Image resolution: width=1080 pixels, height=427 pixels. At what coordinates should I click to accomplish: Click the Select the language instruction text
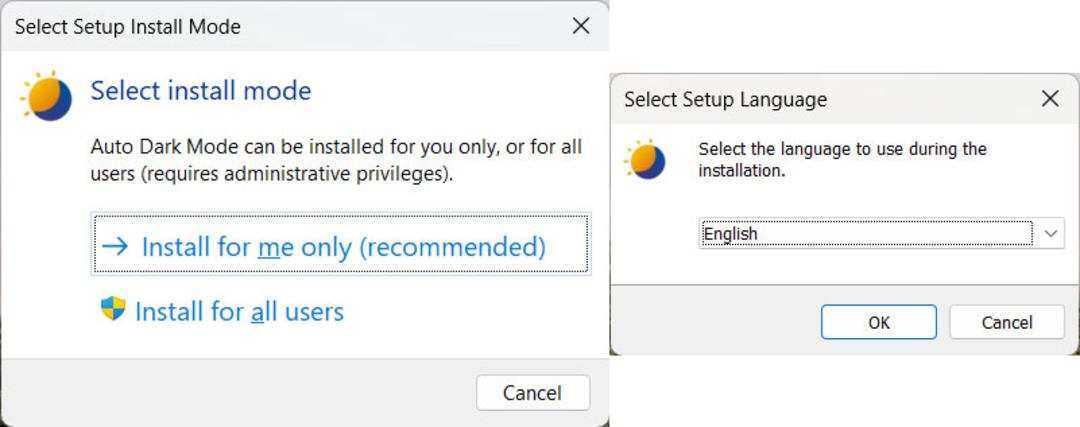click(842, 159)
